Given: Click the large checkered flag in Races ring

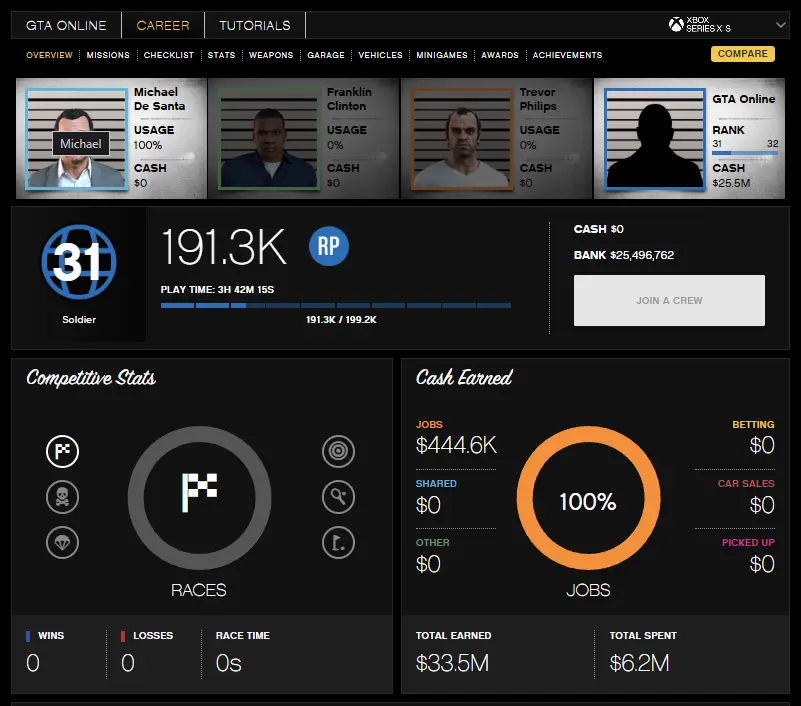Looking at the screenshot, I should [x=199, y=492].
